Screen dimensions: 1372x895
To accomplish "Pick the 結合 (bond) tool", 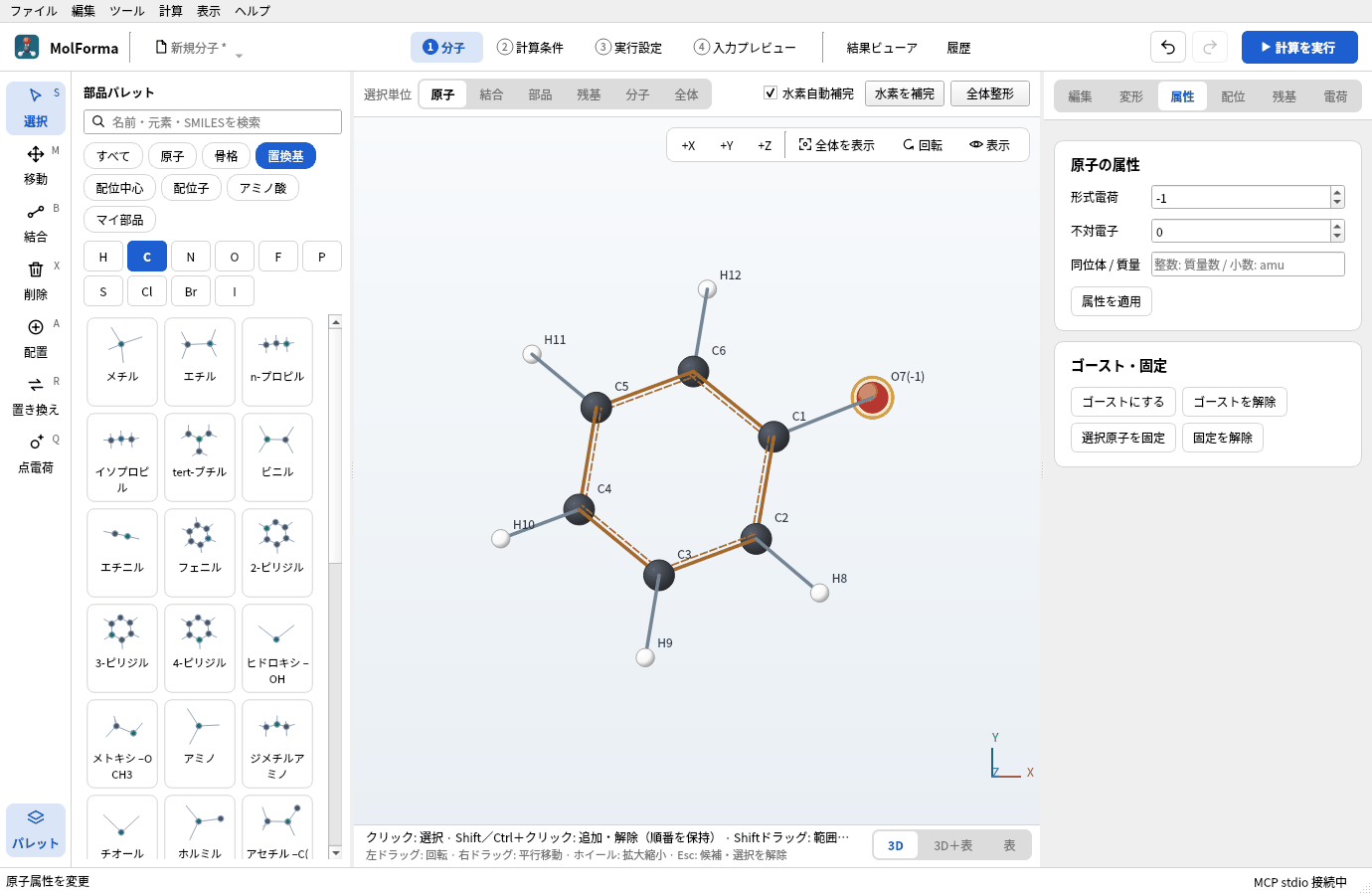I will (36, 223).
